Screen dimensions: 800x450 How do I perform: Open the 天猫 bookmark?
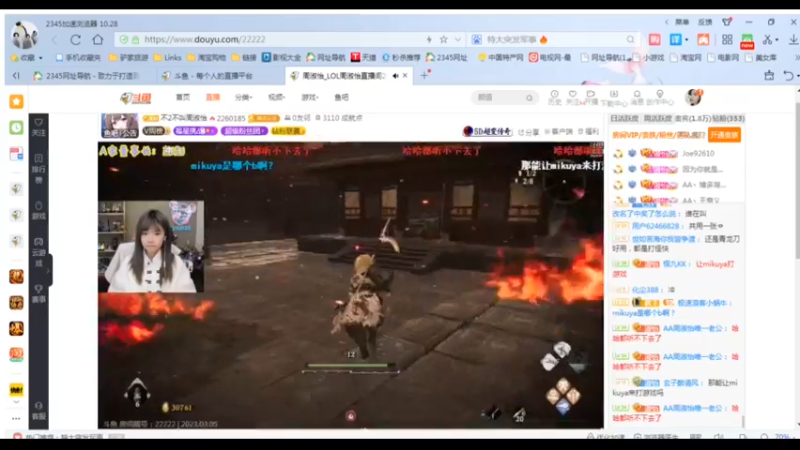click(x=363, y=58)
